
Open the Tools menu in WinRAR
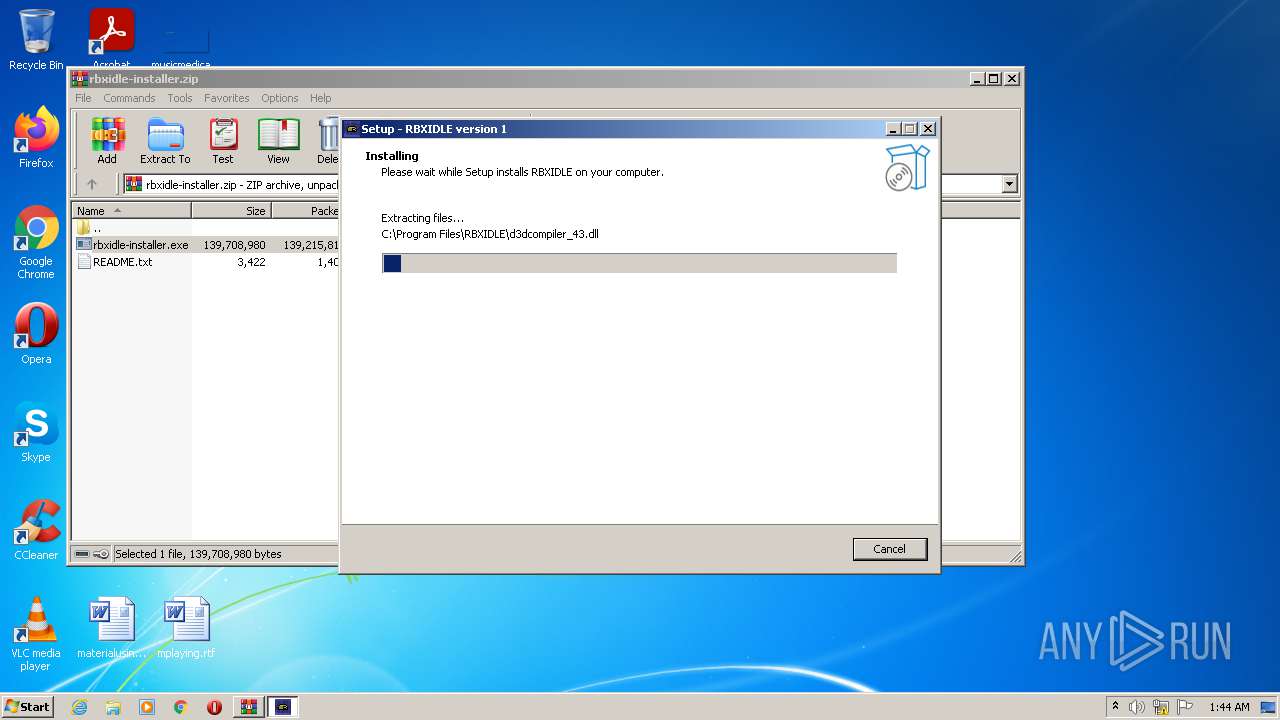tap(180, 98)
